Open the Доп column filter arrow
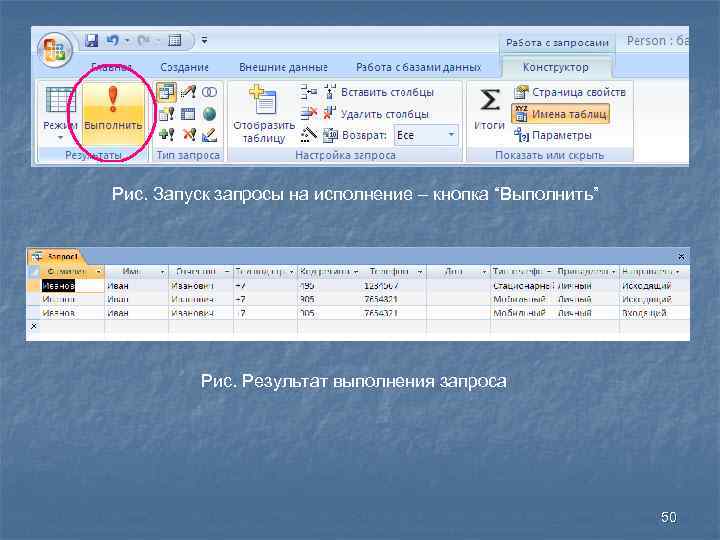The width and height of the screenshot is (720, 540). 484,272
